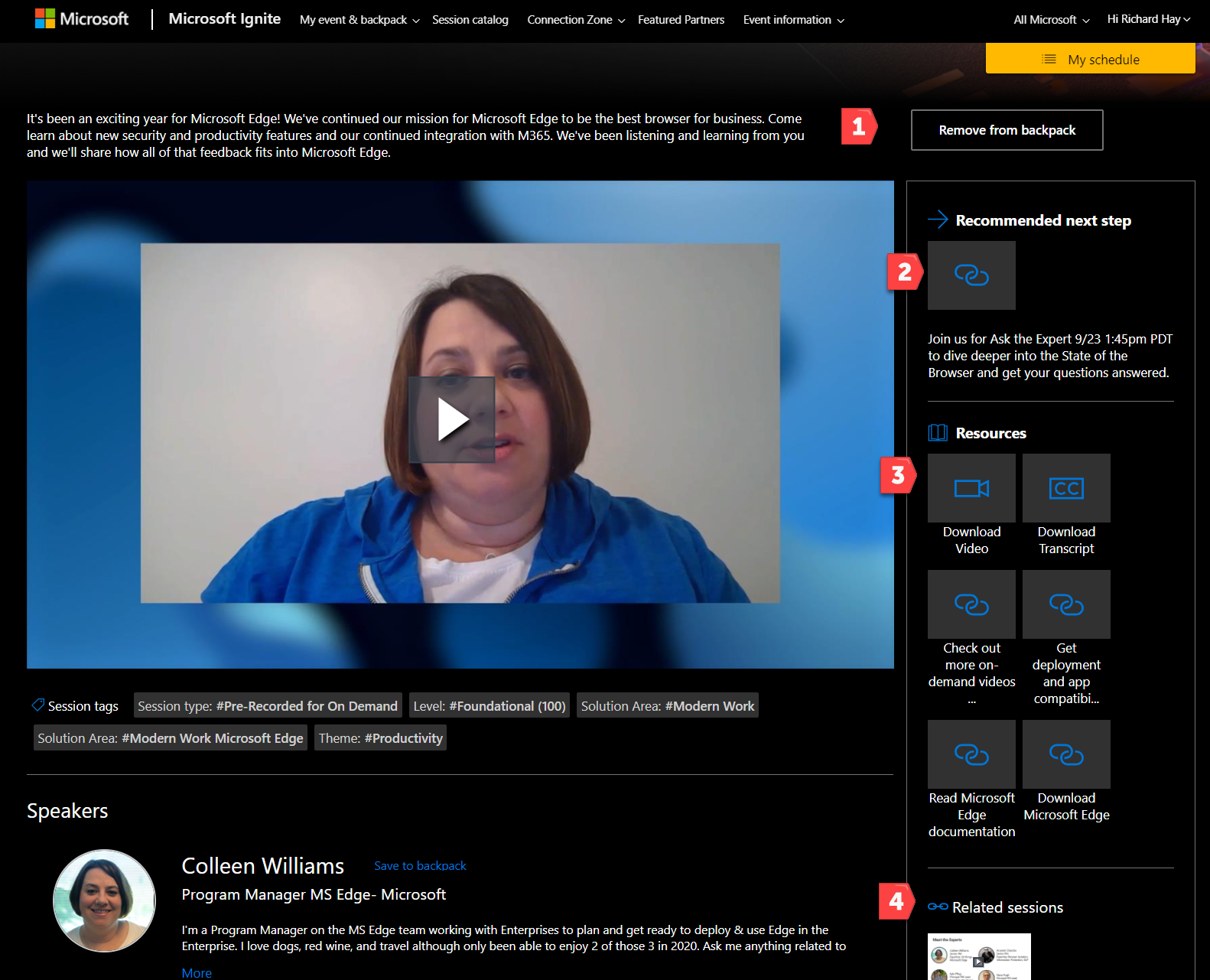This screenshot has height=980, width=1210.
Task: Click Remove from backpack button
Action: [1007, 130]
